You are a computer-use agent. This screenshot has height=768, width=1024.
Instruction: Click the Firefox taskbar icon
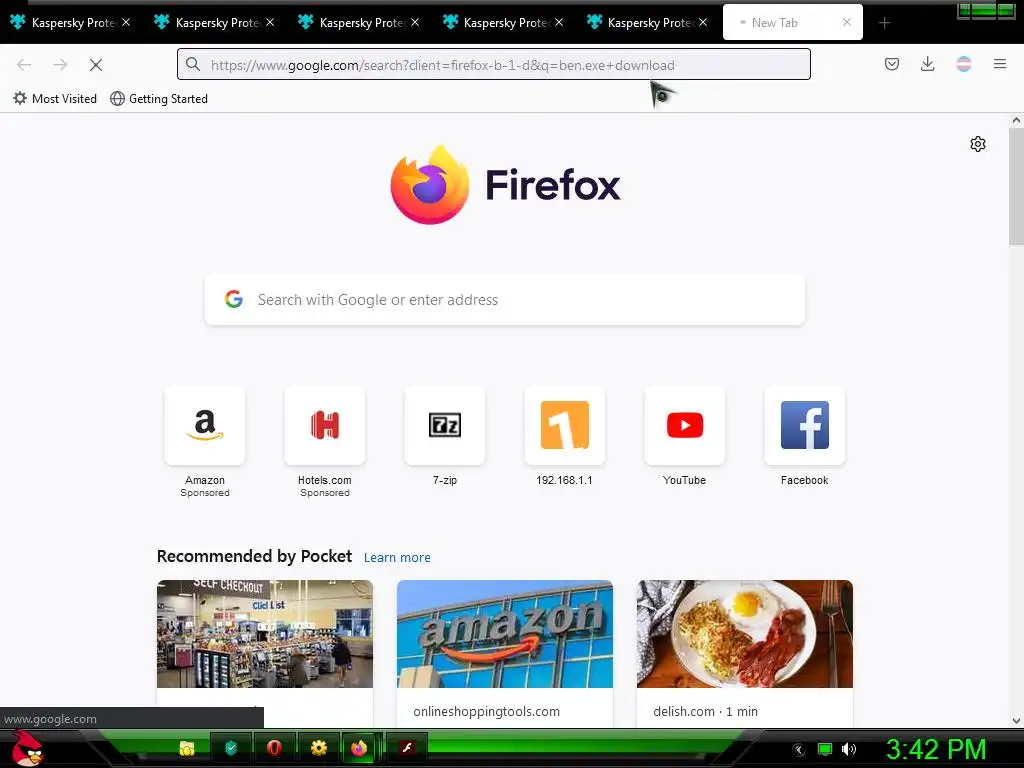(x=359, y=748)
